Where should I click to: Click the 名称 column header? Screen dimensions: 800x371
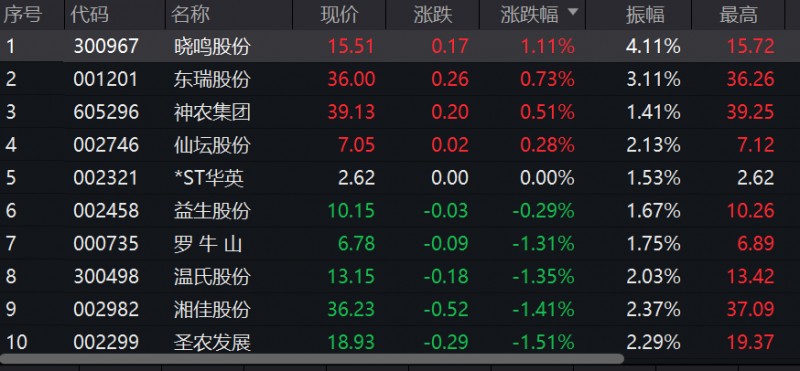pyautogui.click(x=190, y=15)
